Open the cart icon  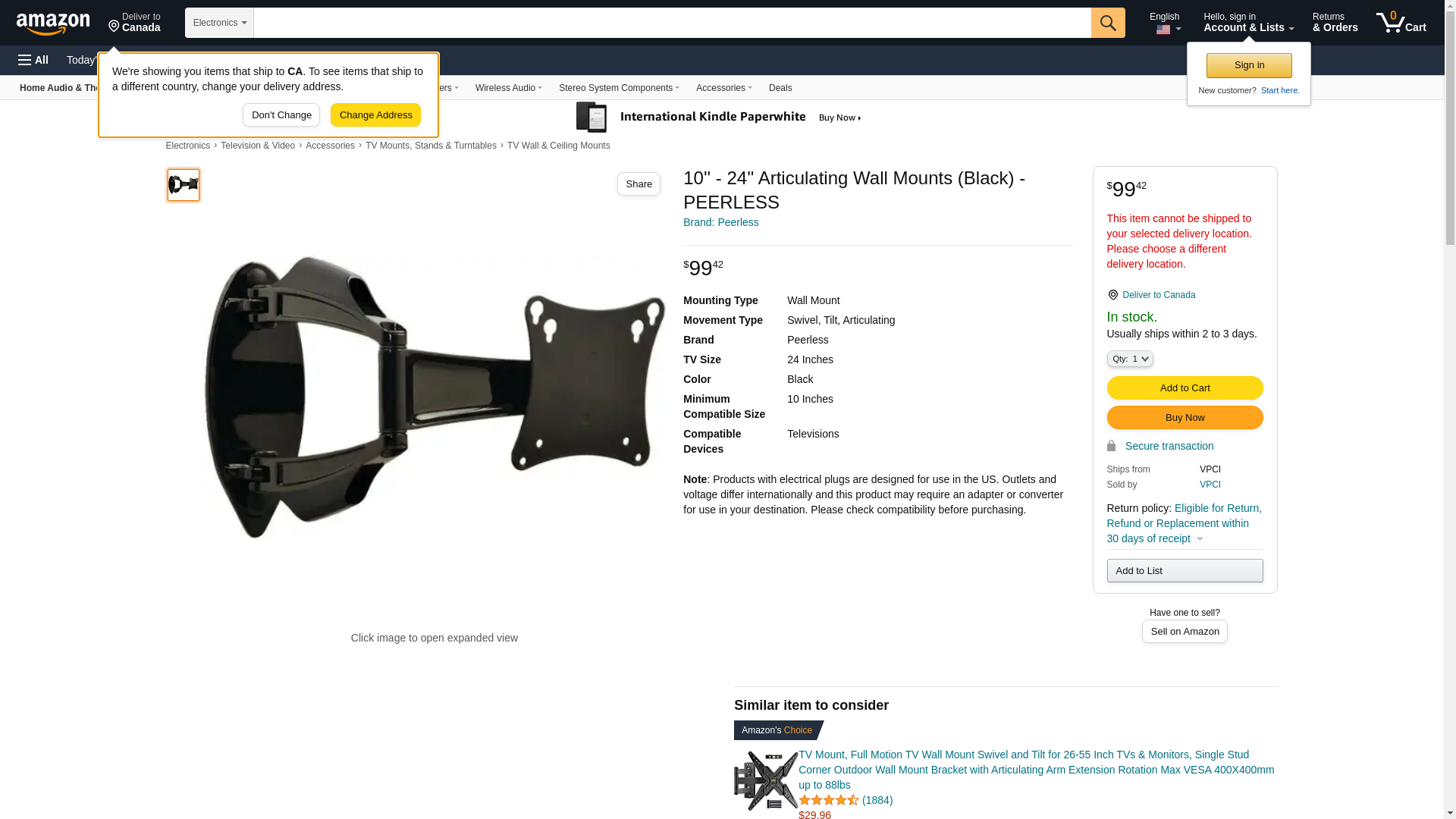[x=1401, y=23]
